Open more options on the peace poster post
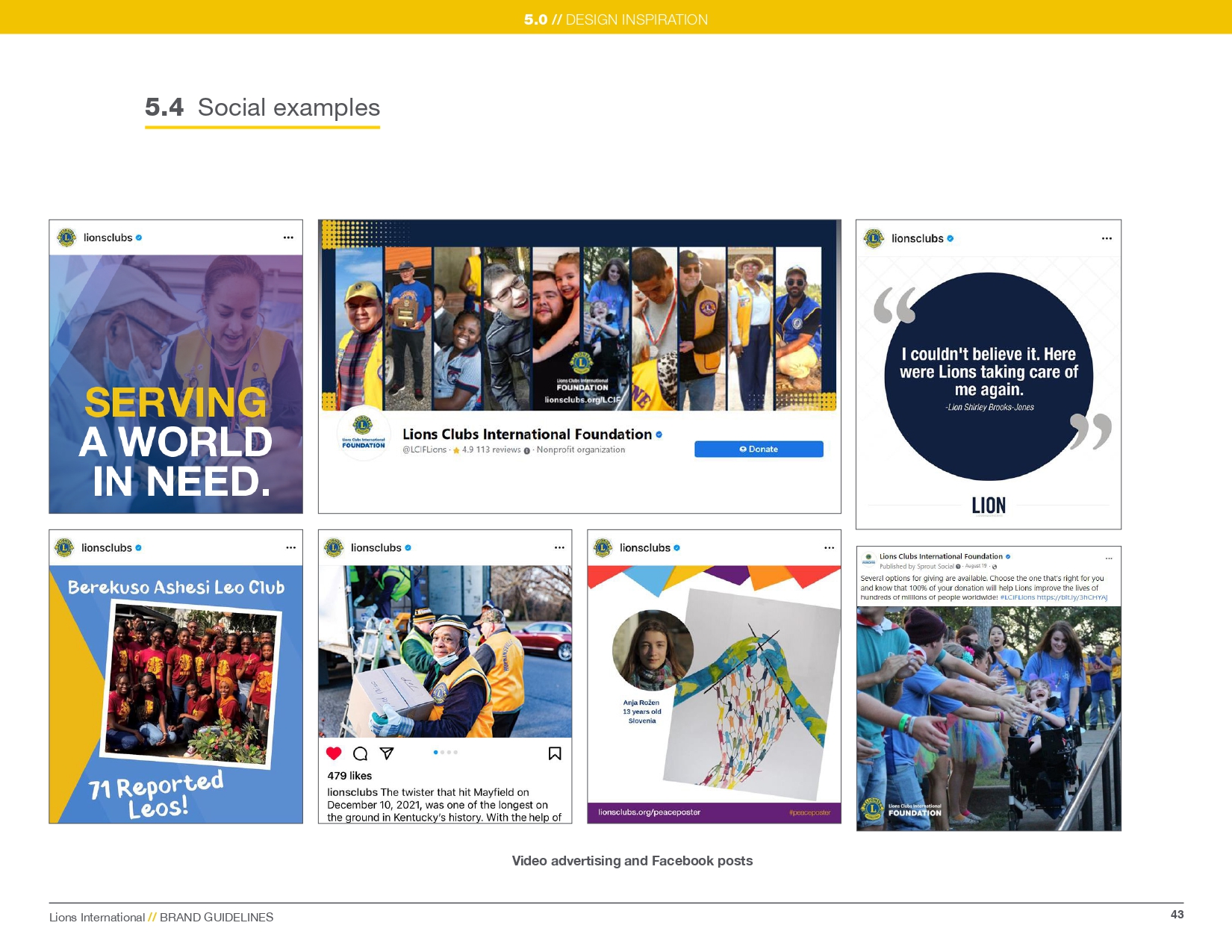Image resolution: width=1232 pixels, height=952 pixels. point(829,547)
